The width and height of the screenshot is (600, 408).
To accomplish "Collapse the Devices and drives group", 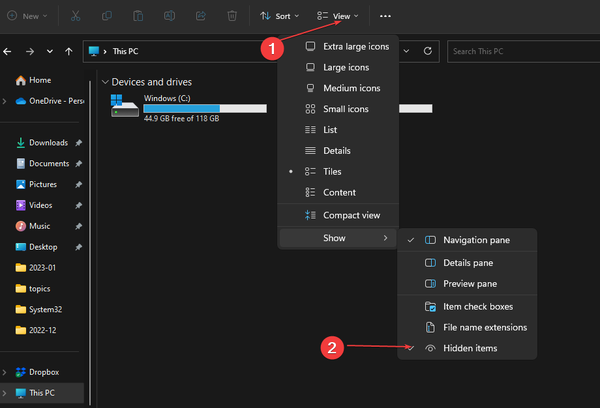I will tap(105, 82).
